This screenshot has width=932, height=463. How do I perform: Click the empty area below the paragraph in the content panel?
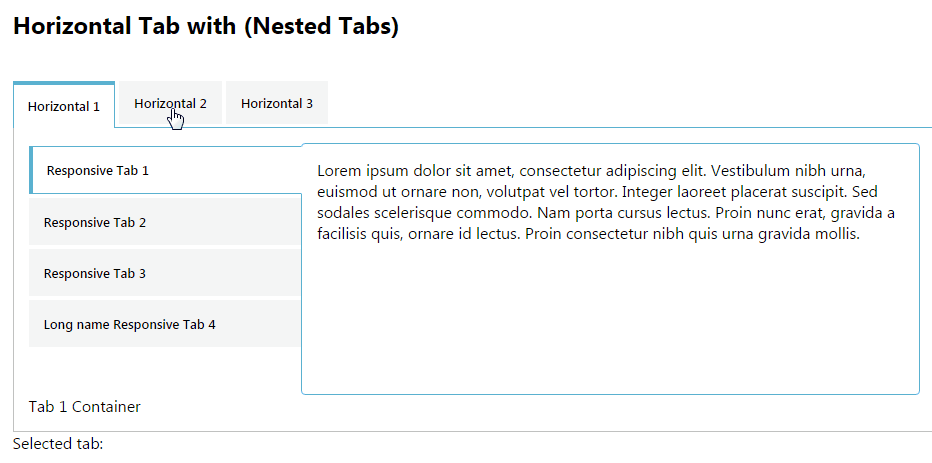[x=610, y=318]
